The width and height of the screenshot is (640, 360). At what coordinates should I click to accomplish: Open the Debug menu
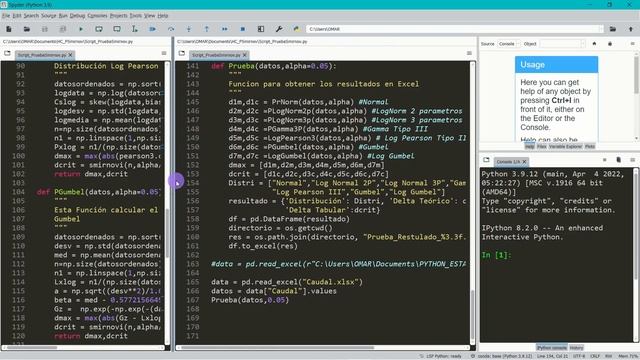[77, 16]
